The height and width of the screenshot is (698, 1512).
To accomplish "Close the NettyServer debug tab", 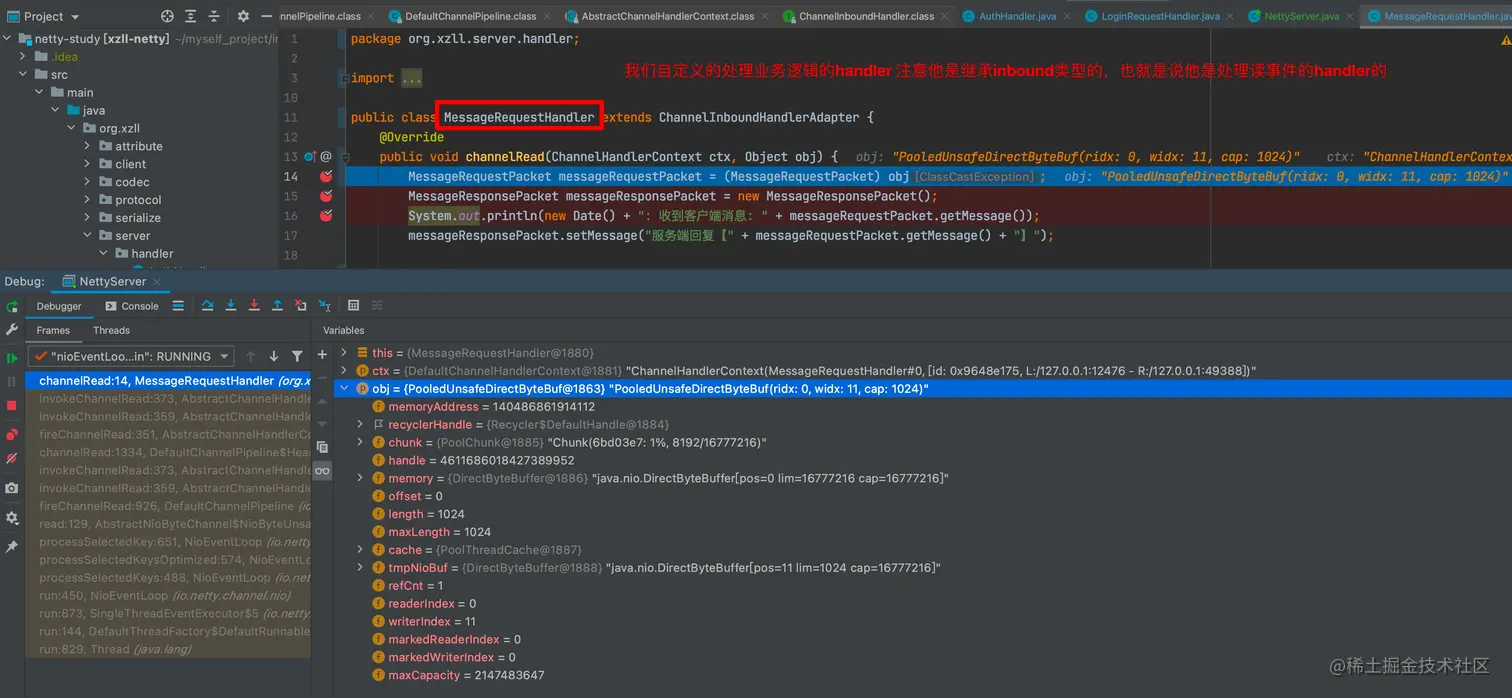I will 159,282.
